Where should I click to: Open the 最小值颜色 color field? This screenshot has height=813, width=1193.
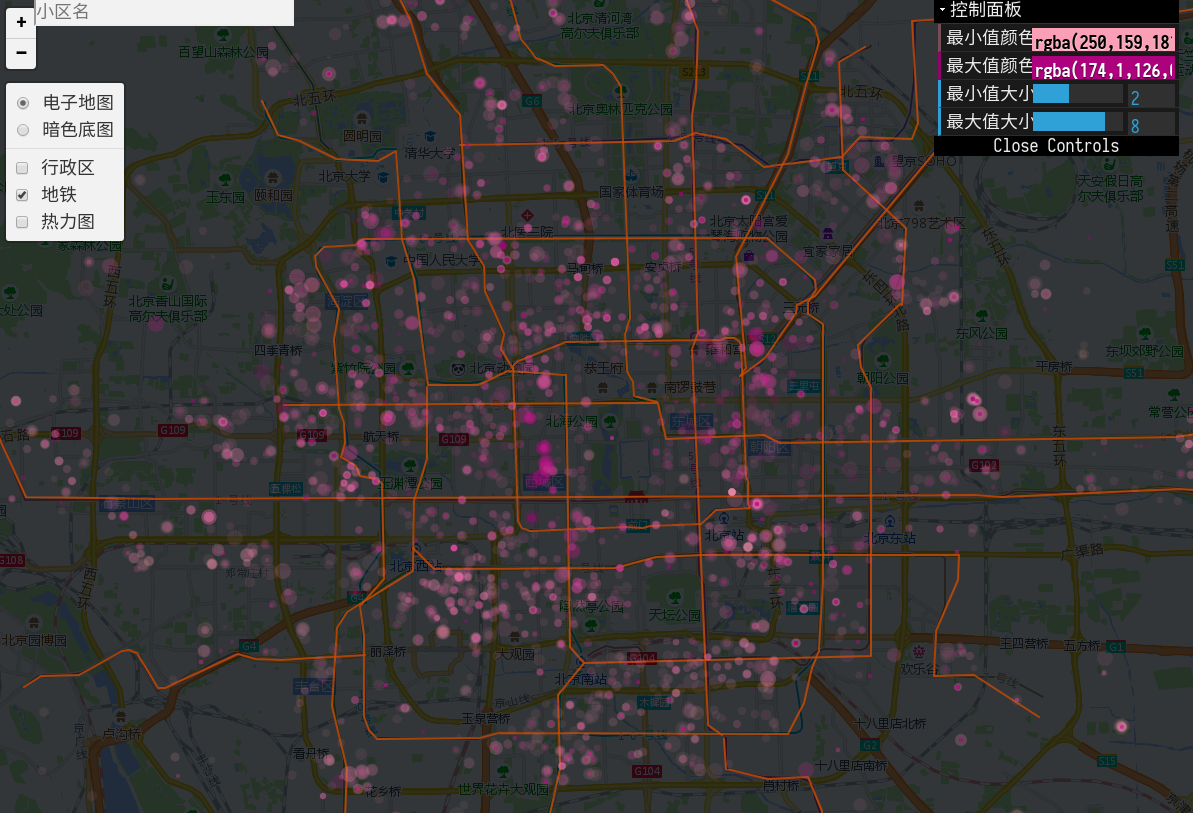[x=1103, y=42]
